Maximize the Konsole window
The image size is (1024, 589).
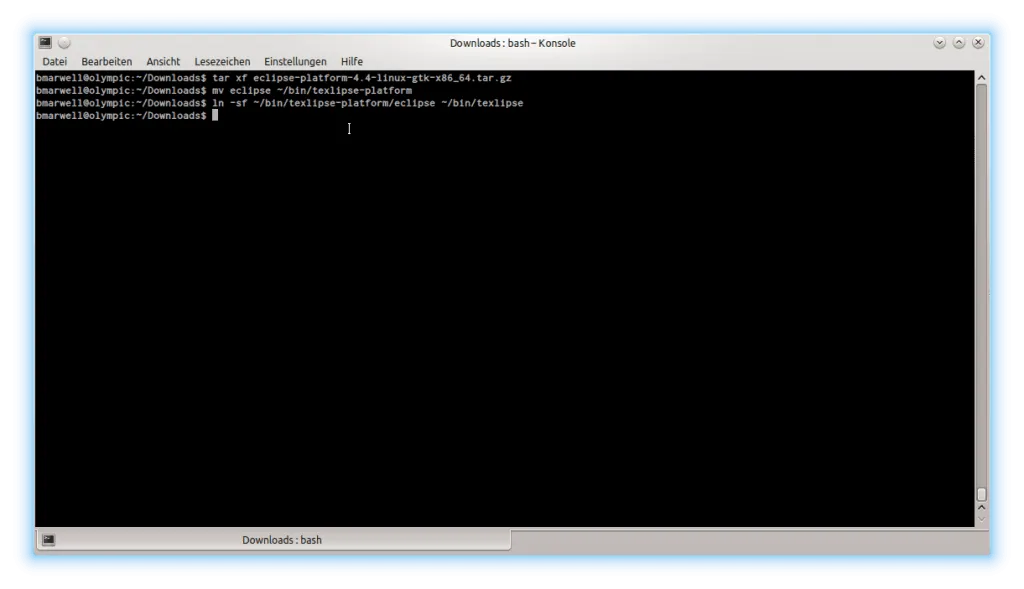(958, 43)
